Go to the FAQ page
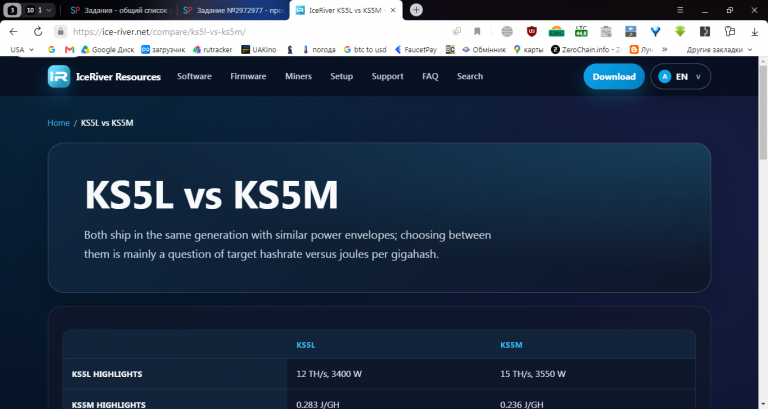The height and width of the screenshot is (409, 768). pos(430,76)
